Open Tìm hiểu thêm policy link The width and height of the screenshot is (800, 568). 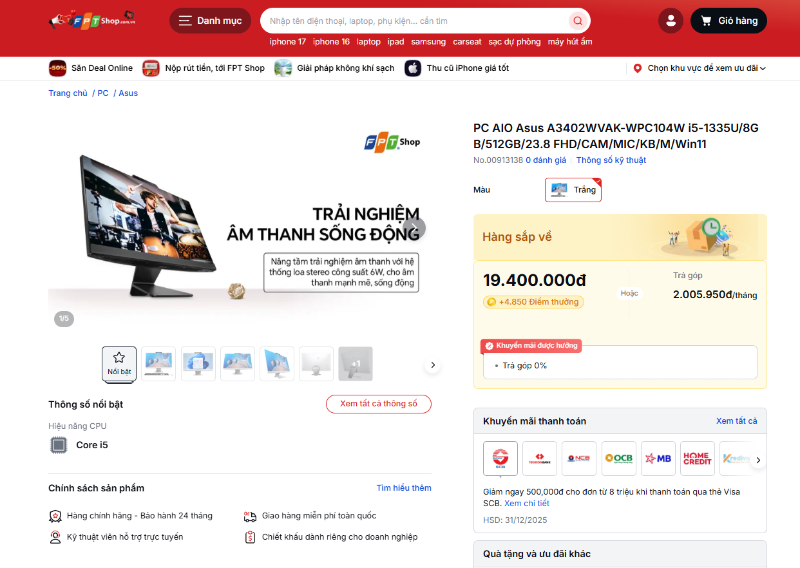404,488
